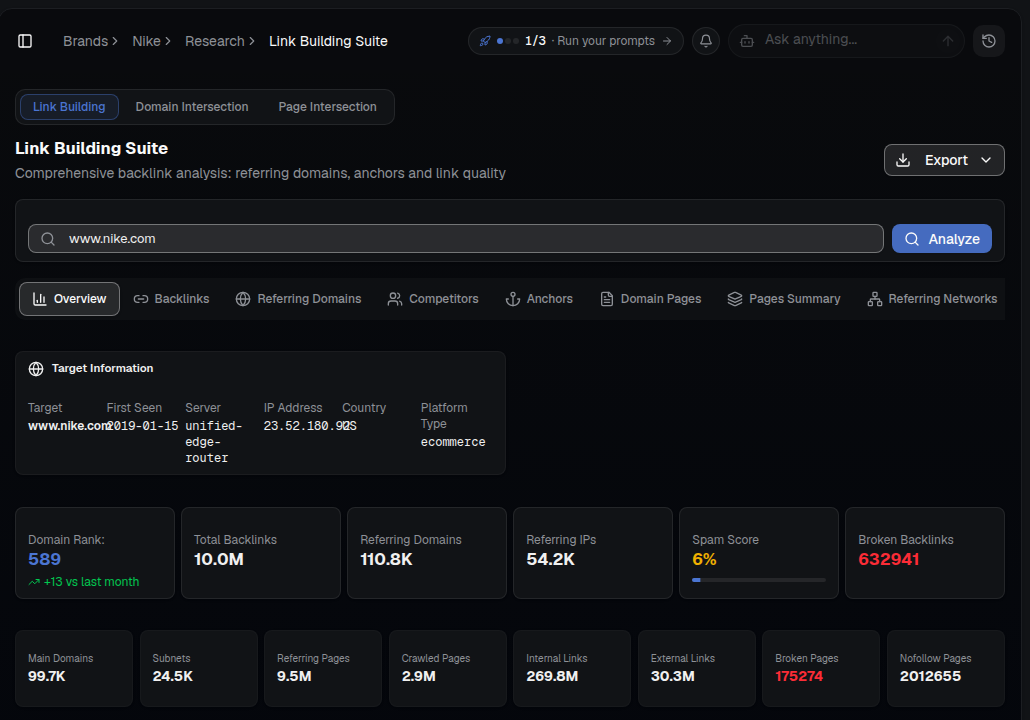This screenshot has width=1030, height=720.
Task: Click the globe icon on Referring Domains
Action: coord(243,299)
